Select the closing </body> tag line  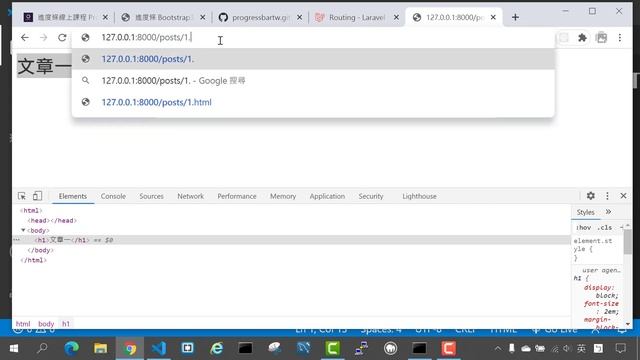(x=40, y=250)
